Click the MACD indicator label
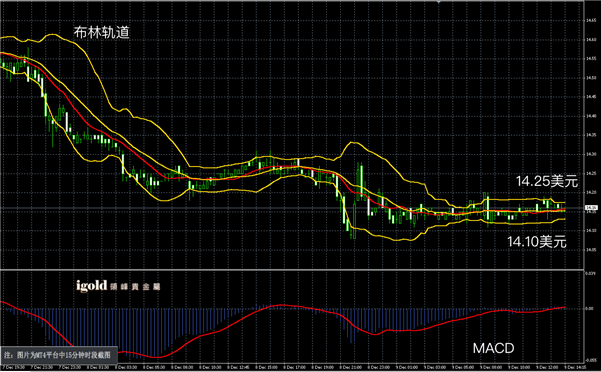Viewport: 601px width, 372px height. click(493, 348)
